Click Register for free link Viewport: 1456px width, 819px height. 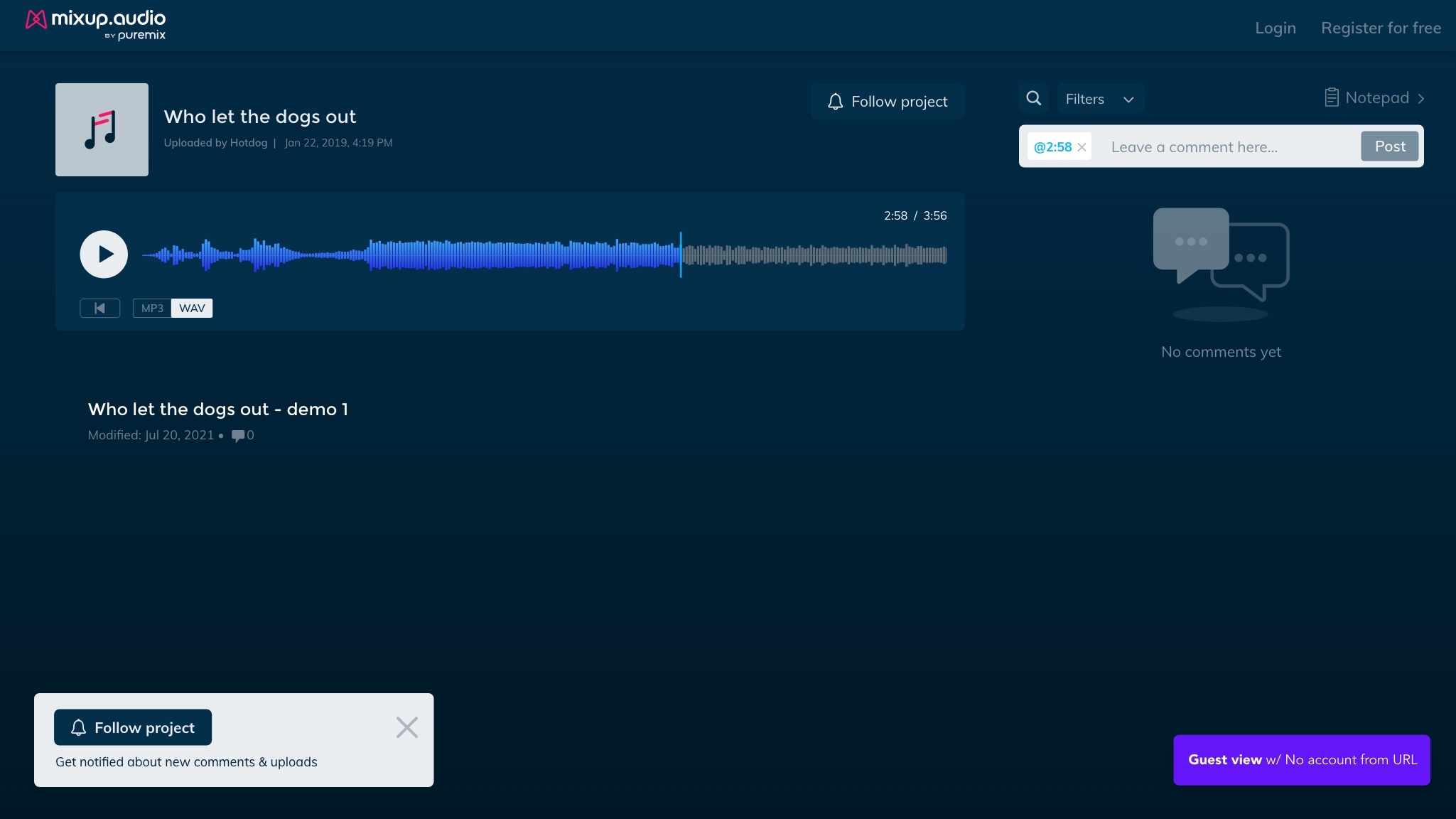coord(1381,28)
